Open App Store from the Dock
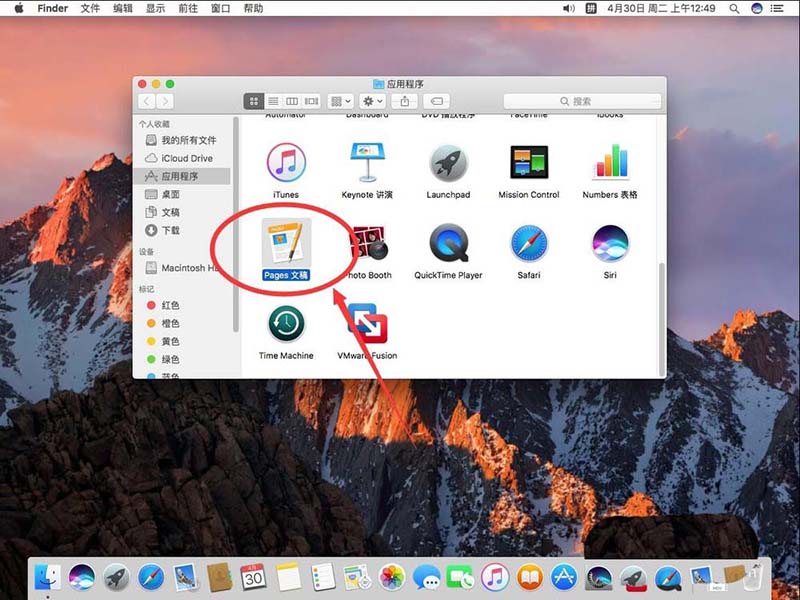 [564, 578]
